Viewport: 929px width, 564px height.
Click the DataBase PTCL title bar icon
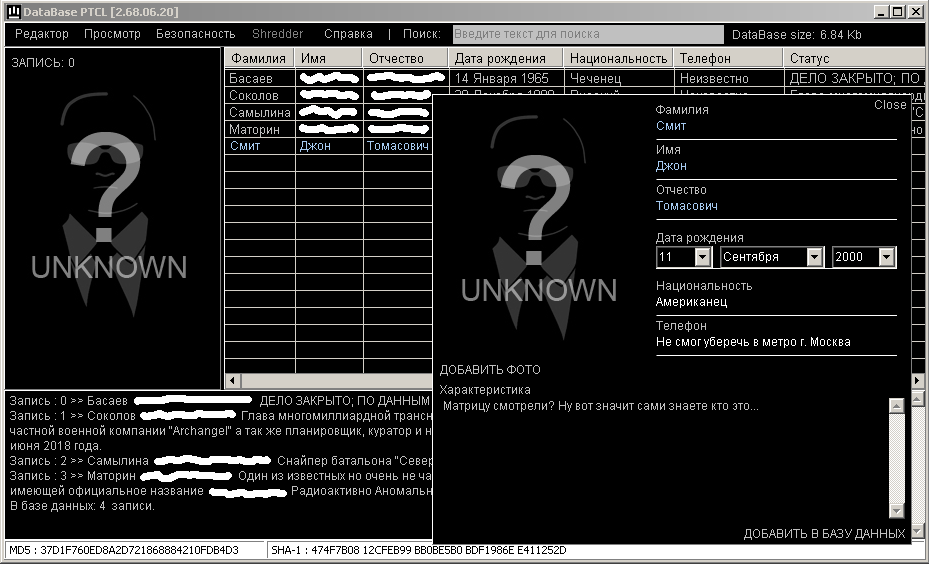click(x=13, y=12)
